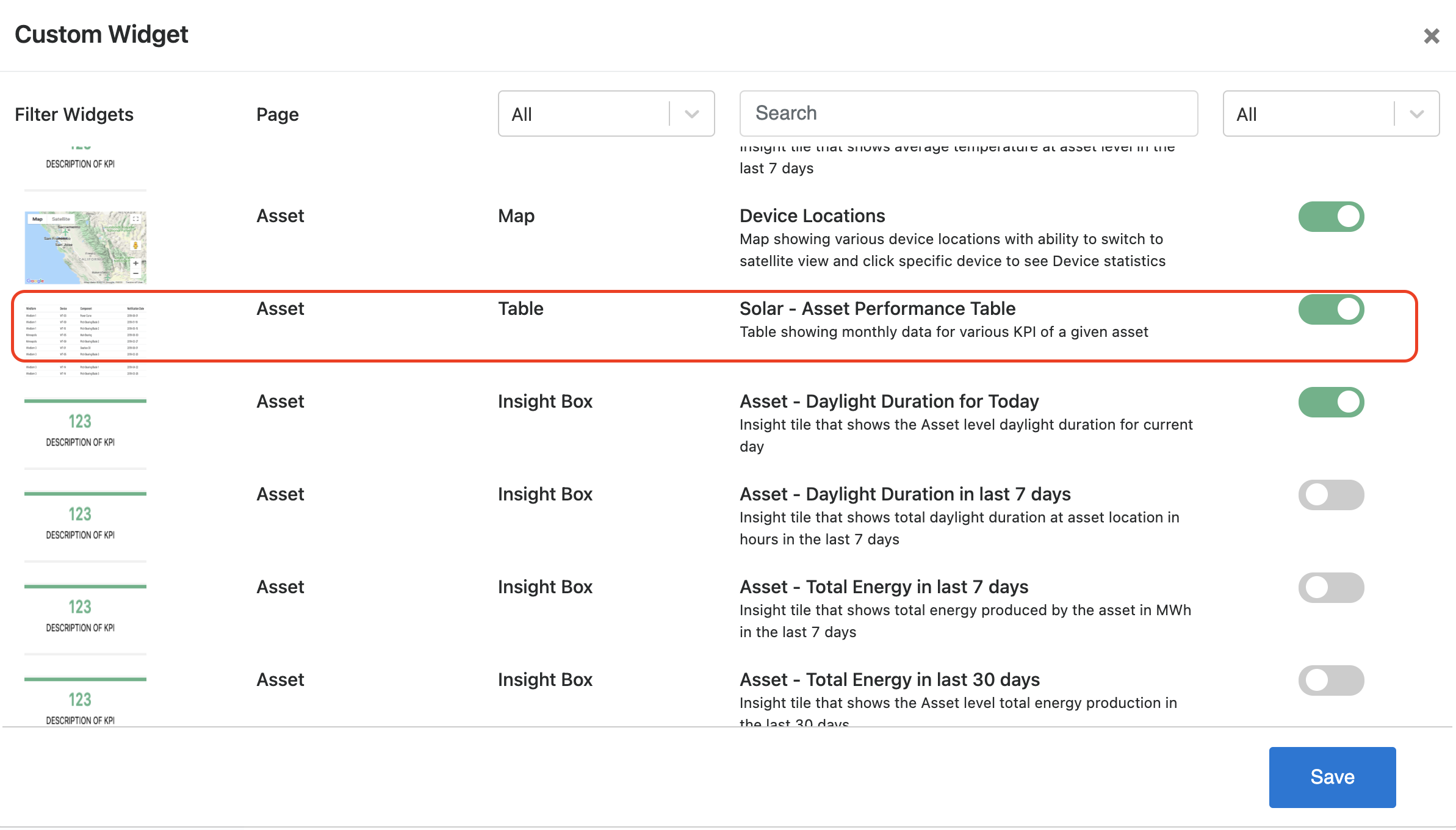The width and height of the screenshot is (1456, 830).
Task: Click the Save button
Action: point(1332,777)
